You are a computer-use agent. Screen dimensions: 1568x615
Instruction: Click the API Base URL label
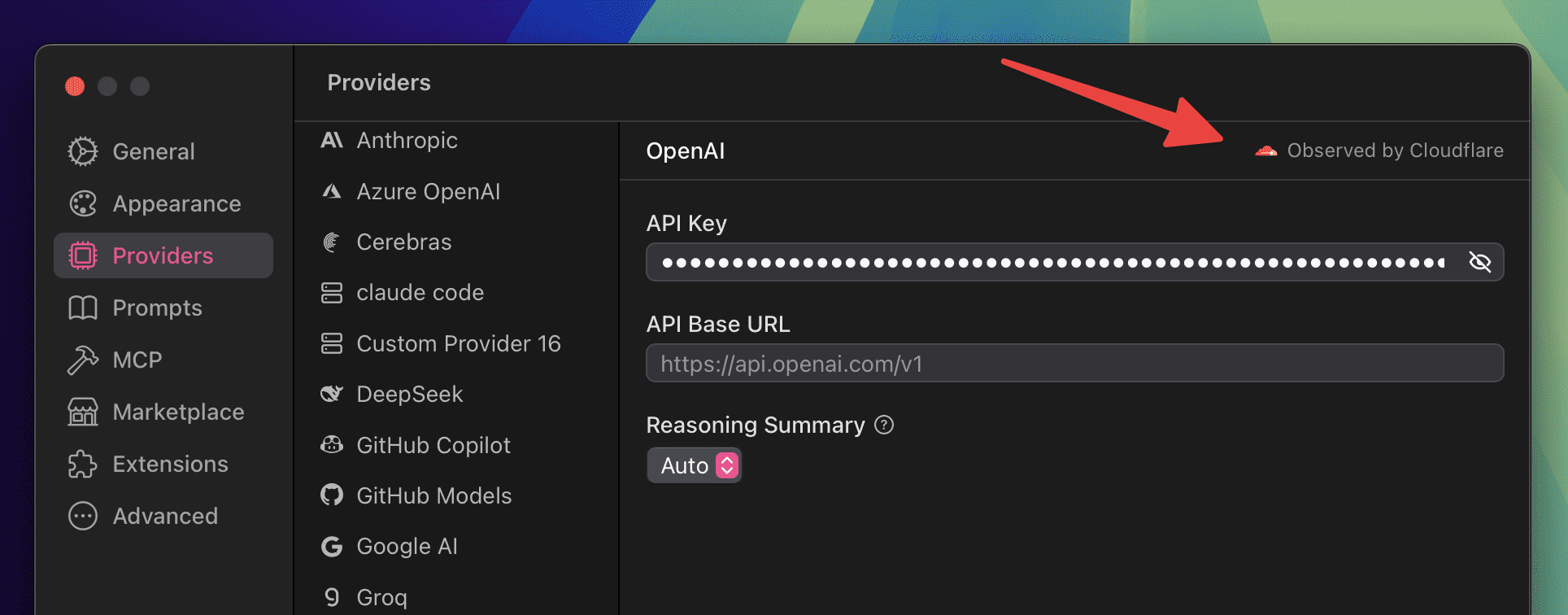click(x=718, y=324)
